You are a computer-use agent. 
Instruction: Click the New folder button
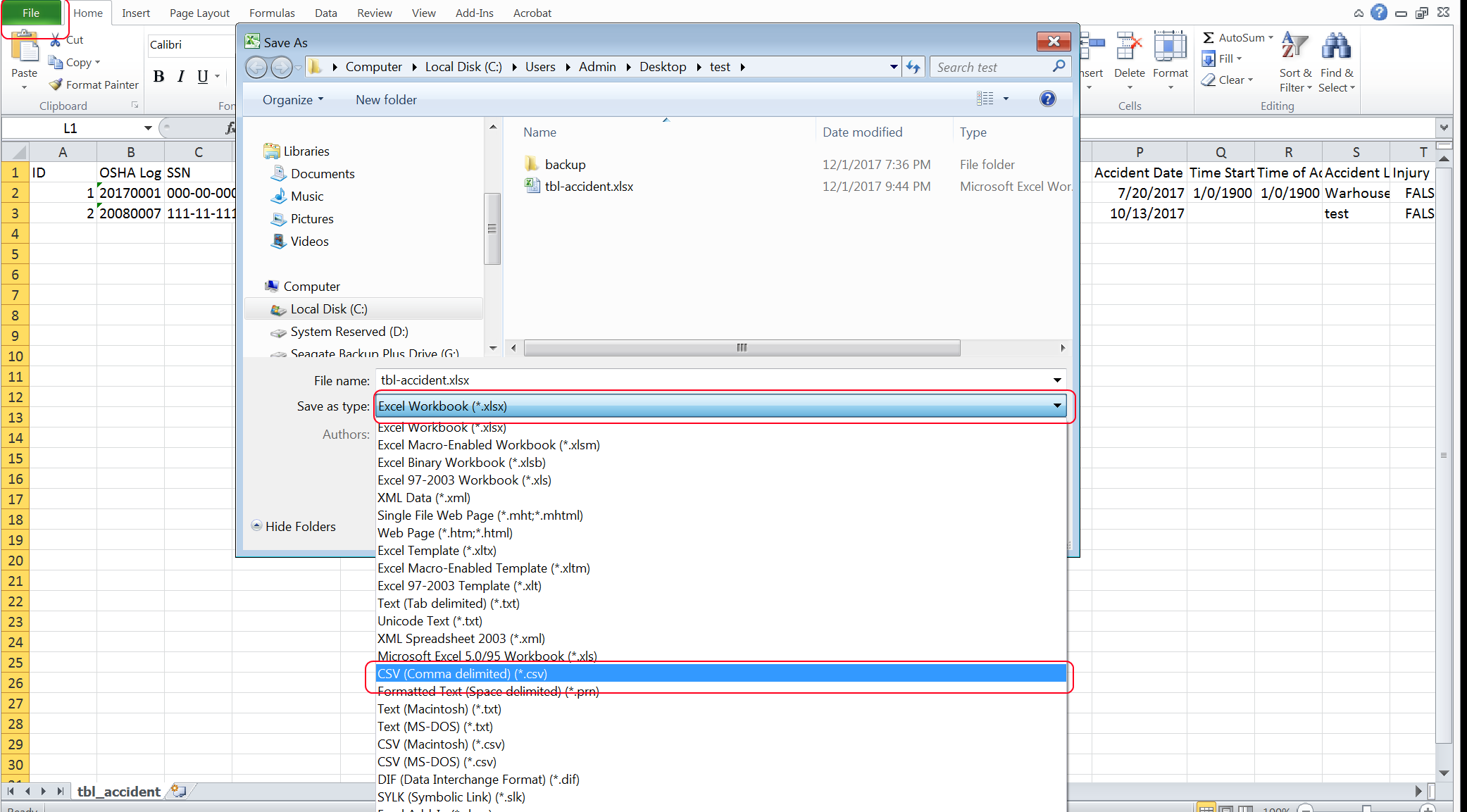coord(386,99)
